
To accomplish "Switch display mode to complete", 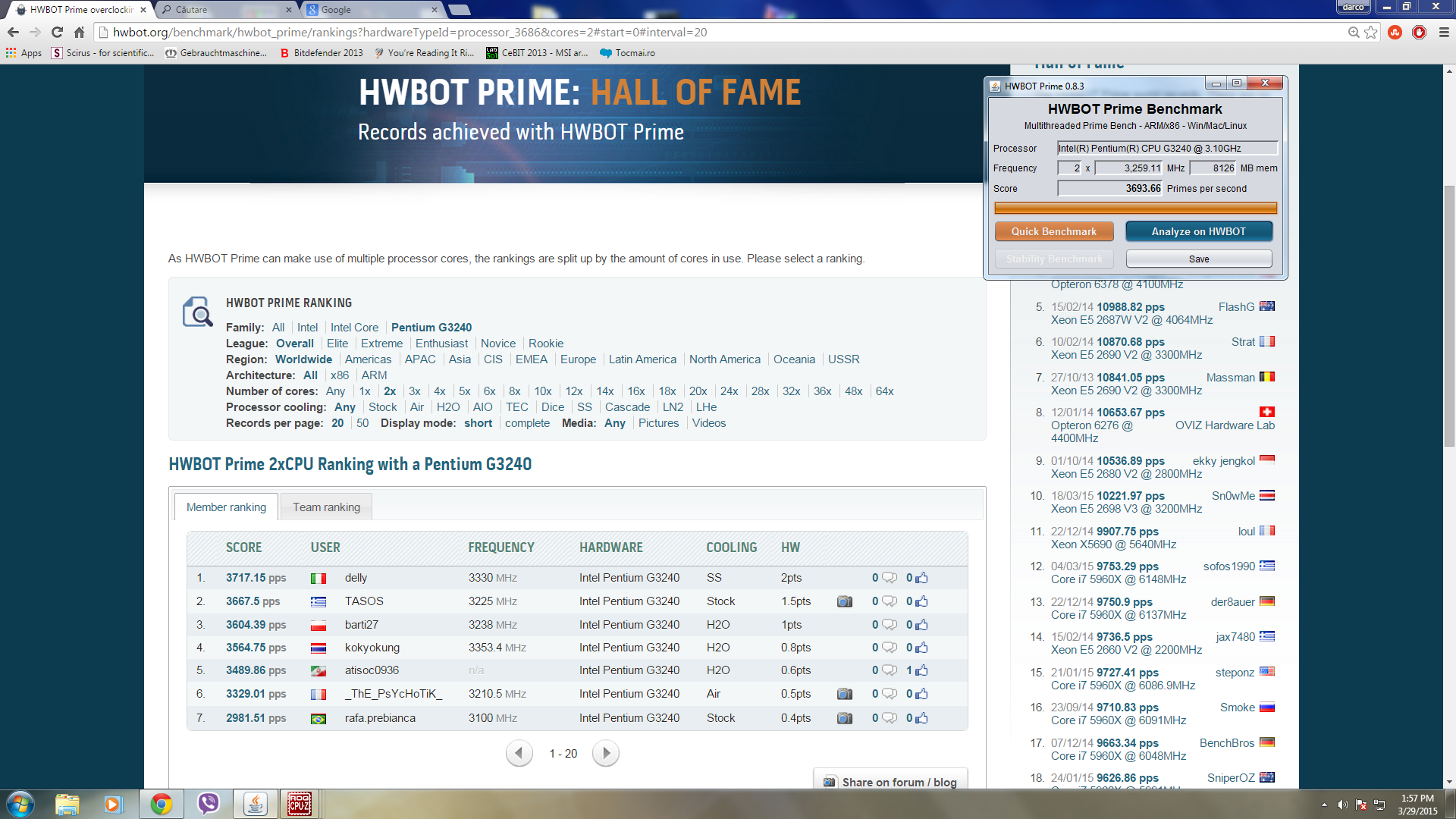I will tap(527, 423).
